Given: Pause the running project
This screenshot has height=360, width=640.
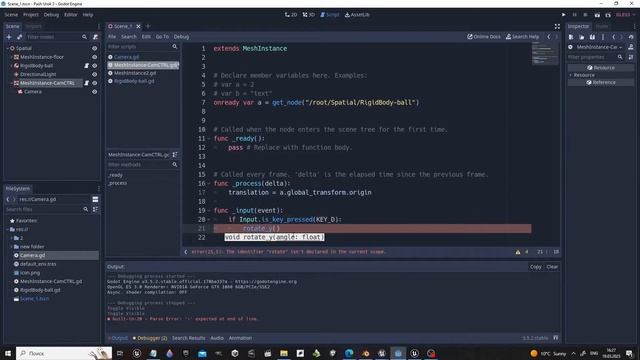Looking at the screenshot, I should click(x=574, y=15).
